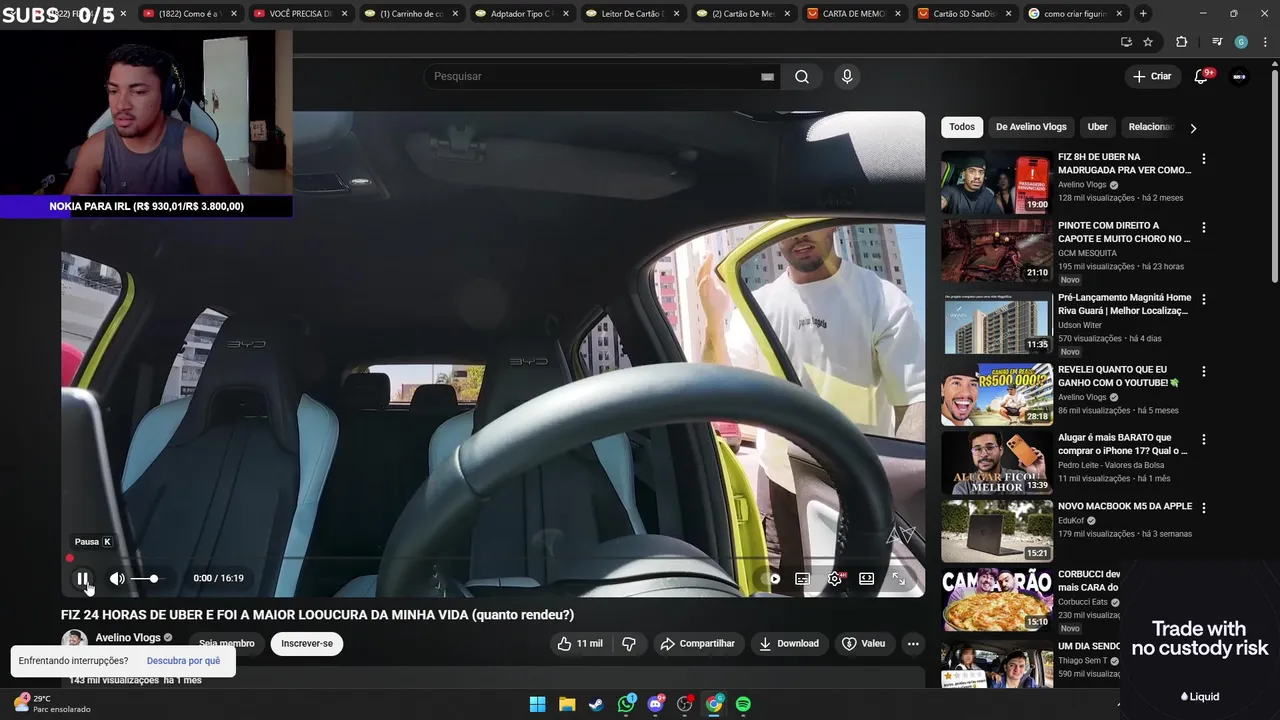This screenshot has height=720, width=1280.
Task: Click install/cast icon in address bar
Action: 1126,42
